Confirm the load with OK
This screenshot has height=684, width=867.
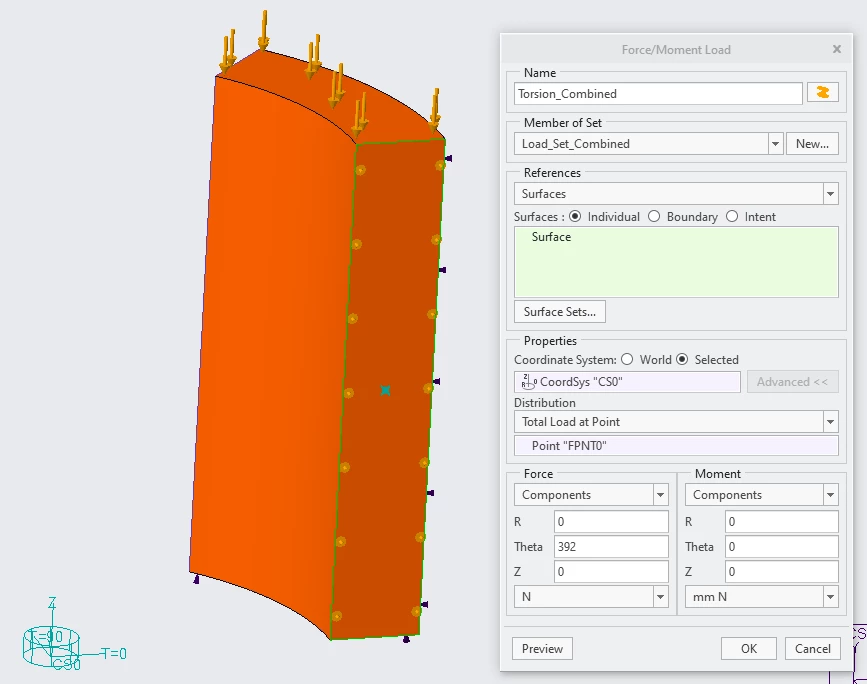tap(749, 649)
